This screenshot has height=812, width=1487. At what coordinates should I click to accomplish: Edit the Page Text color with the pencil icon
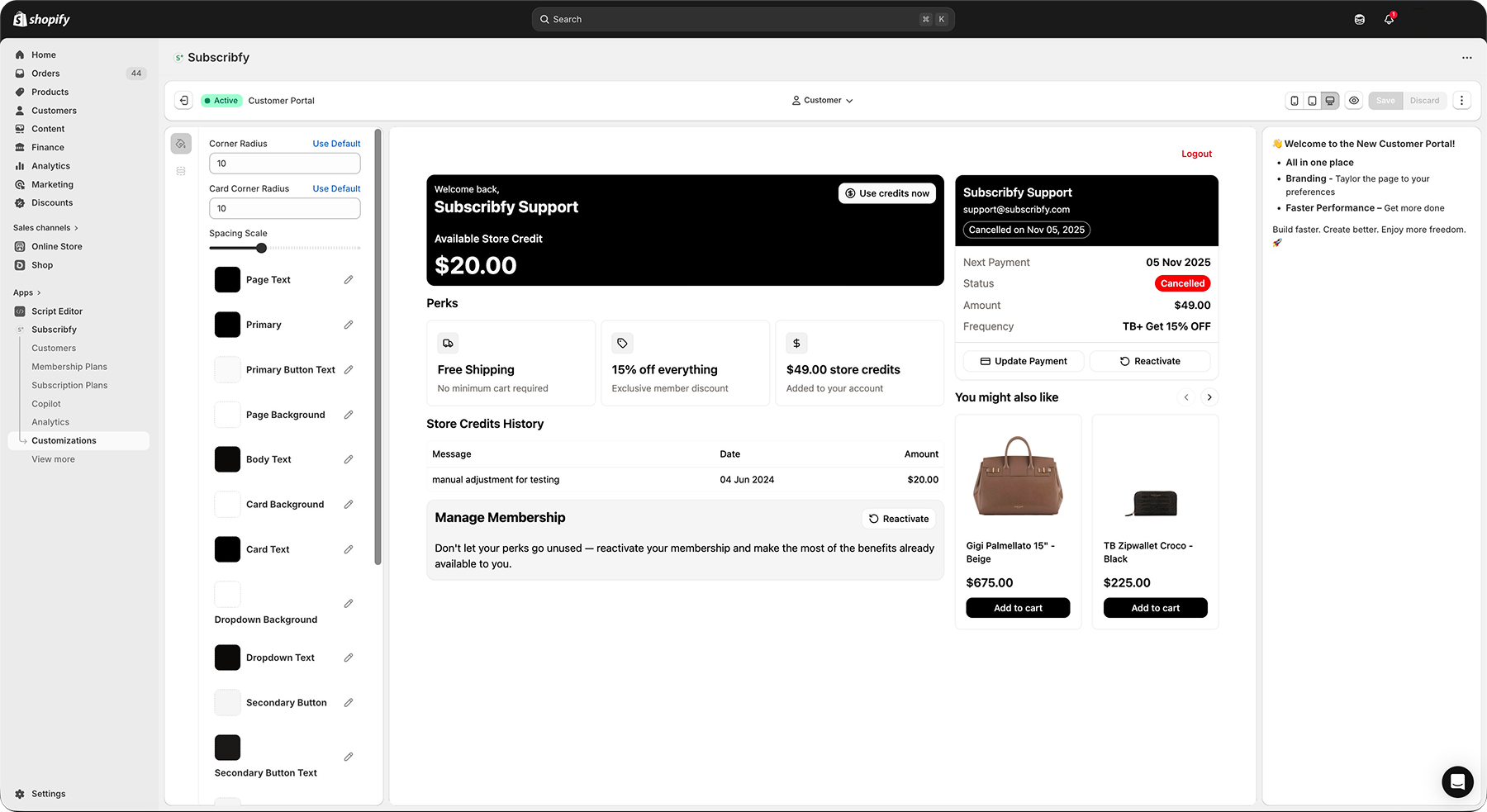pyautogui.click(x=348, y=279)
